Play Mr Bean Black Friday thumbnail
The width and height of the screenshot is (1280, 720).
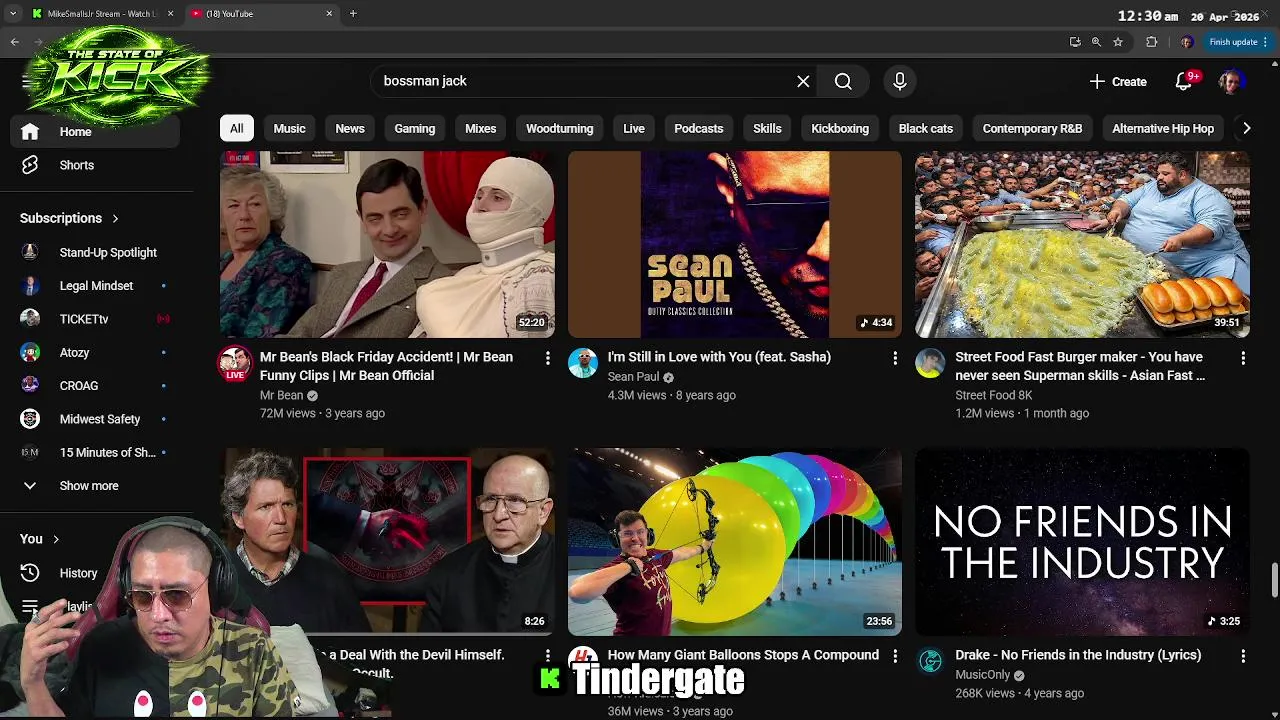click(x=387, y=244)
